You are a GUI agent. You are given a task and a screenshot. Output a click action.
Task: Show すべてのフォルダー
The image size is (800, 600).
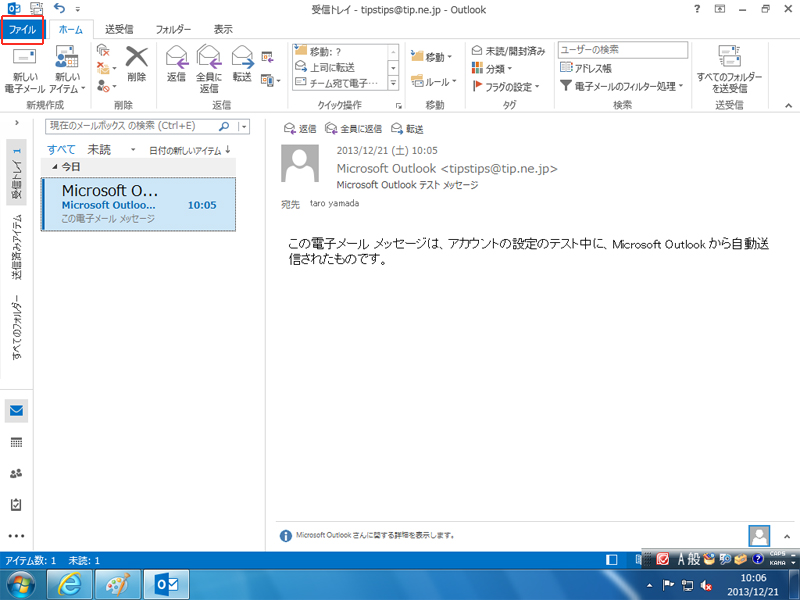coord(17,327)
